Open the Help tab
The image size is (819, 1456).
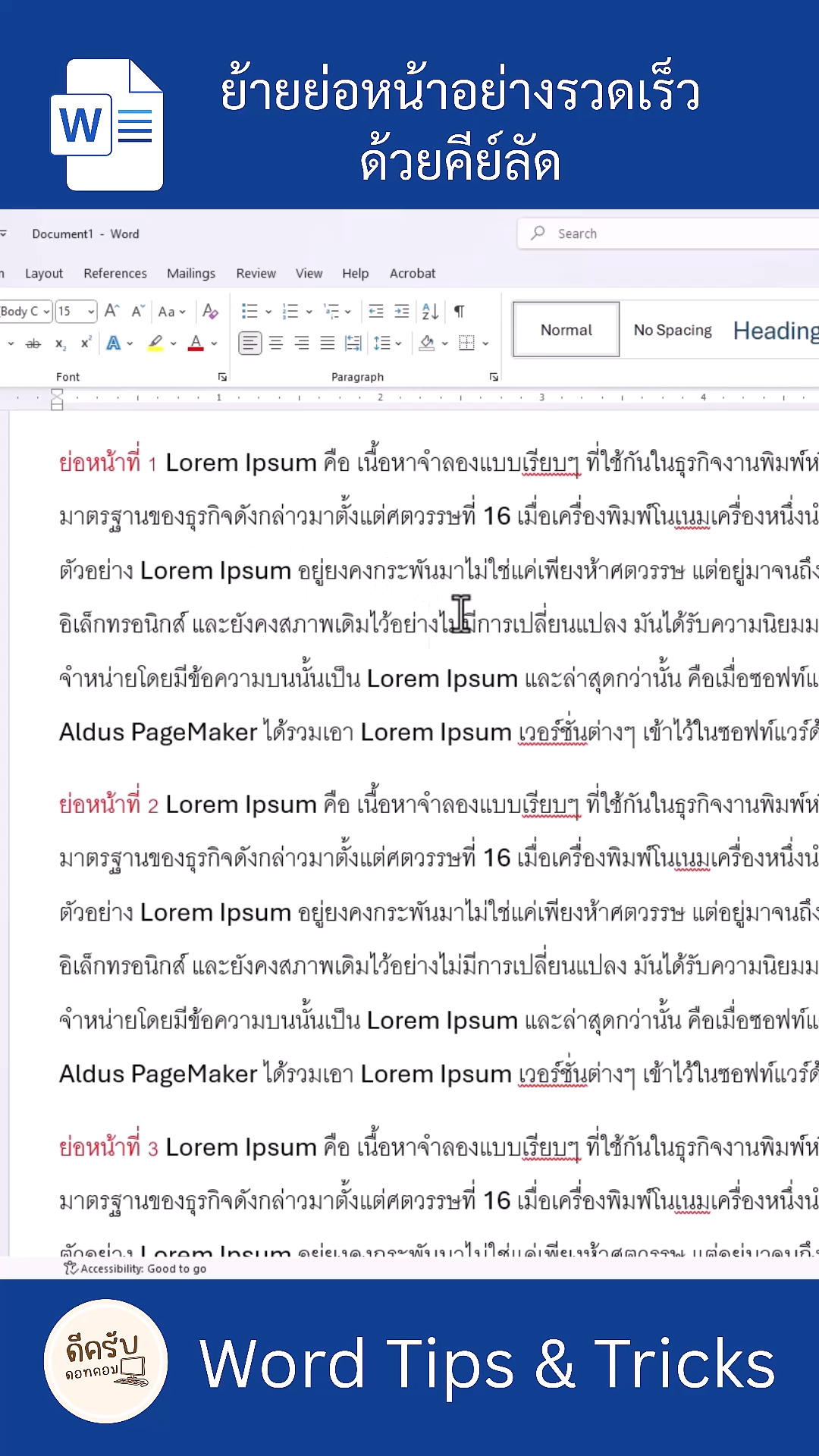point(355,274)
